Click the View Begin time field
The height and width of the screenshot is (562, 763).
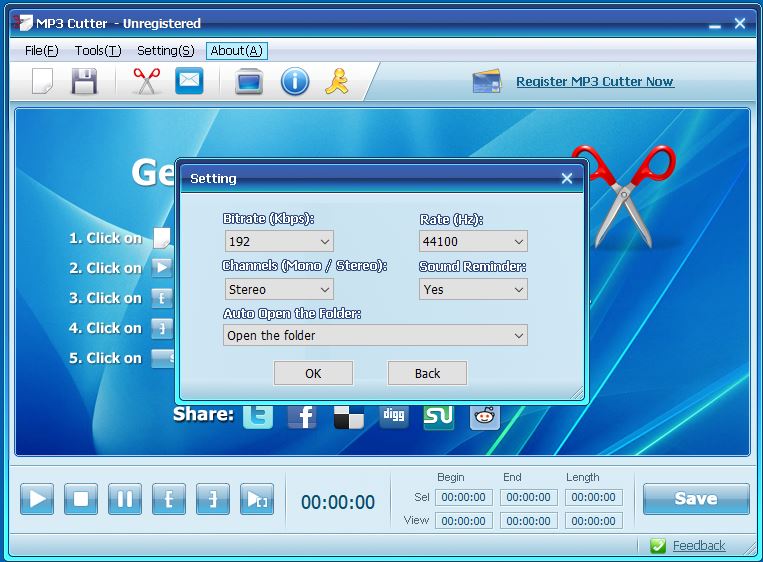click(463, 521)
